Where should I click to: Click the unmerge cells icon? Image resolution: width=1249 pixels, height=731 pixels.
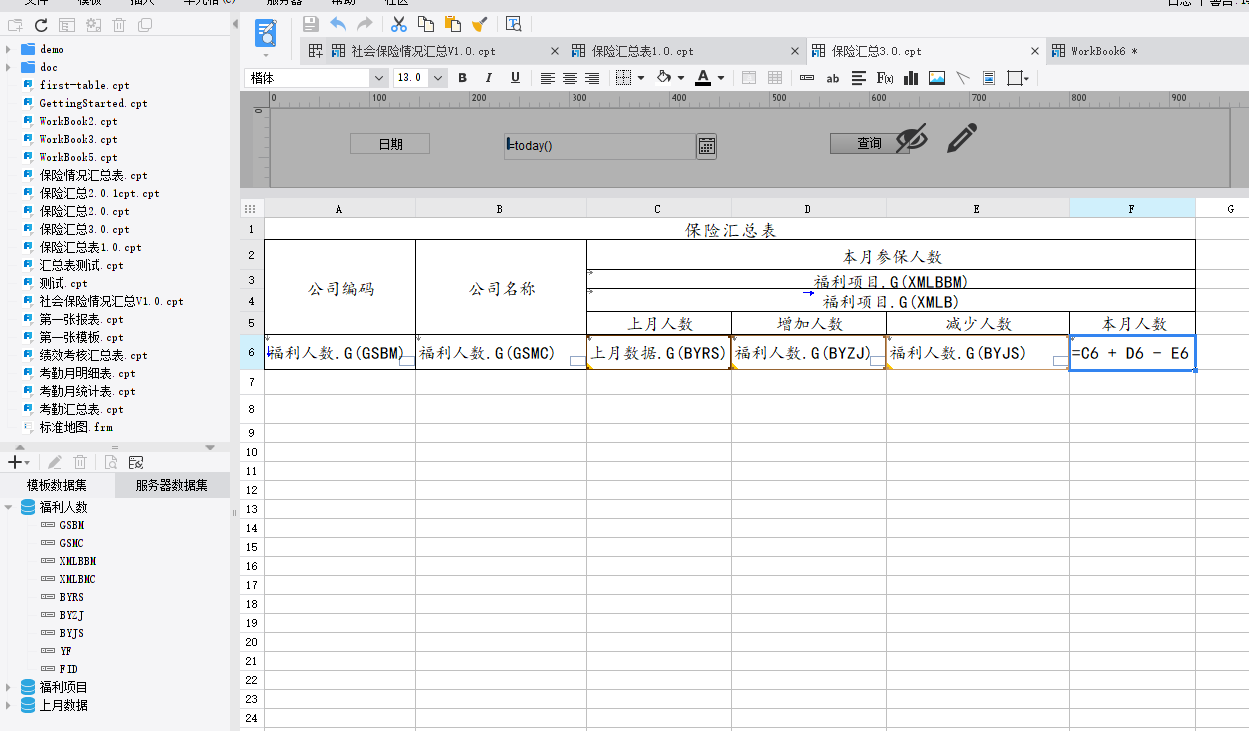coord(775,78)
